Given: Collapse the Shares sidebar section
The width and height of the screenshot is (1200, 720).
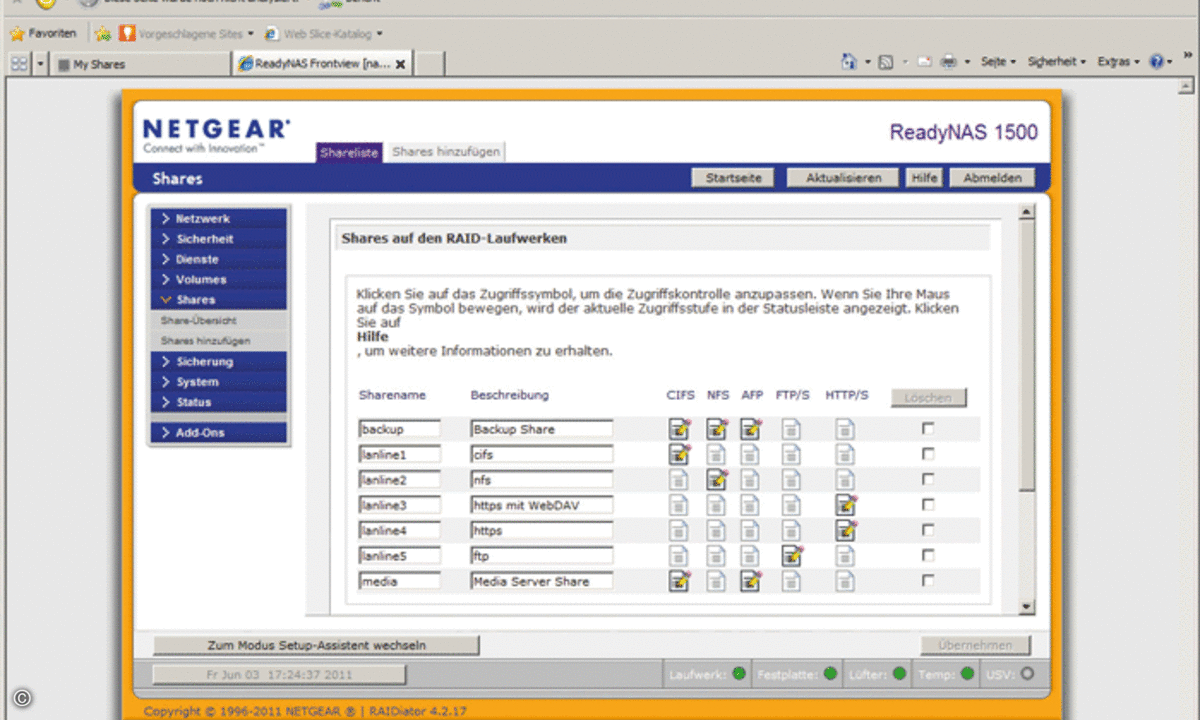Looking at the screenshot, I should tap(218, 300).
